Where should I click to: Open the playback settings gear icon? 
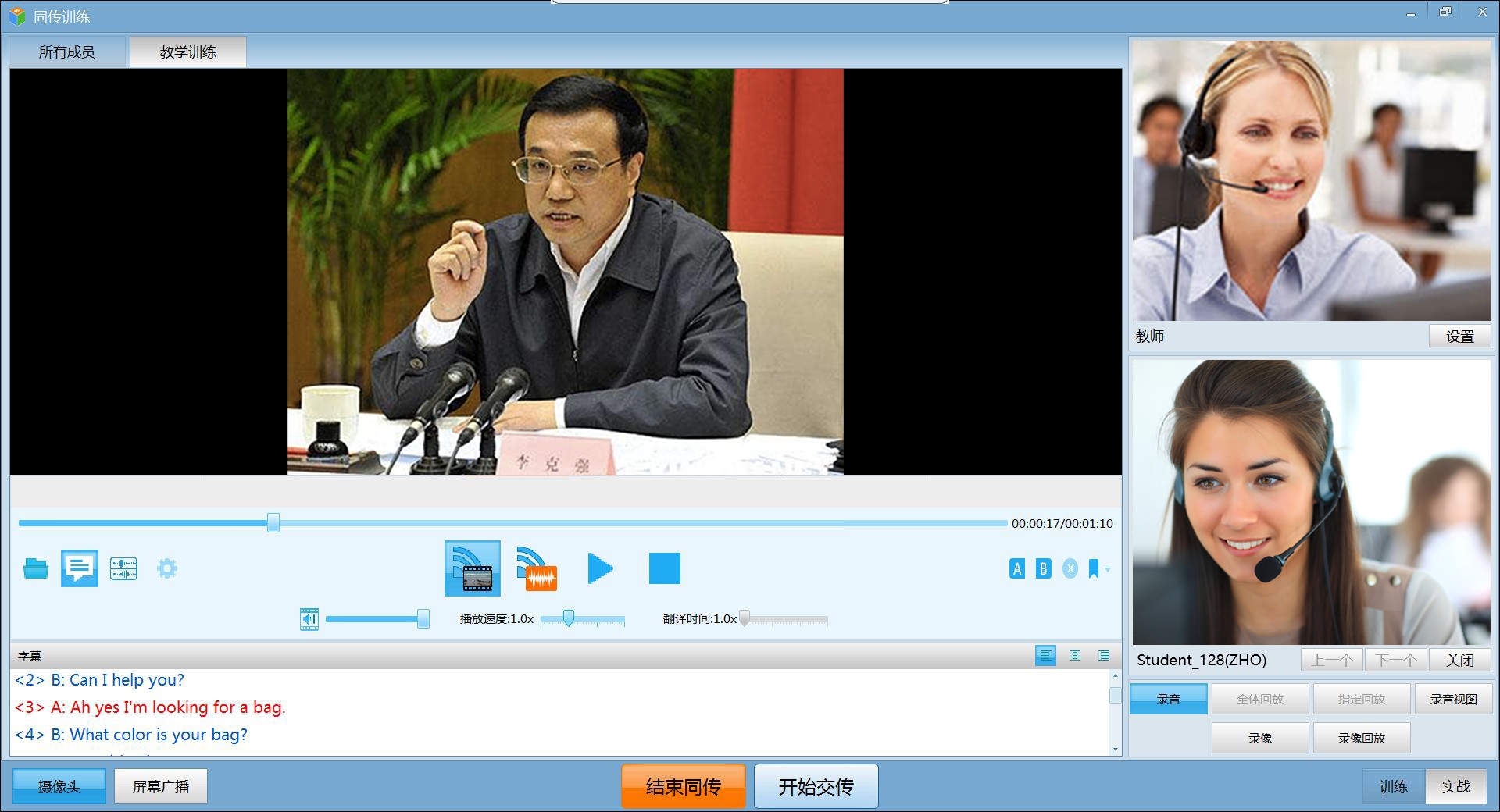167,568
